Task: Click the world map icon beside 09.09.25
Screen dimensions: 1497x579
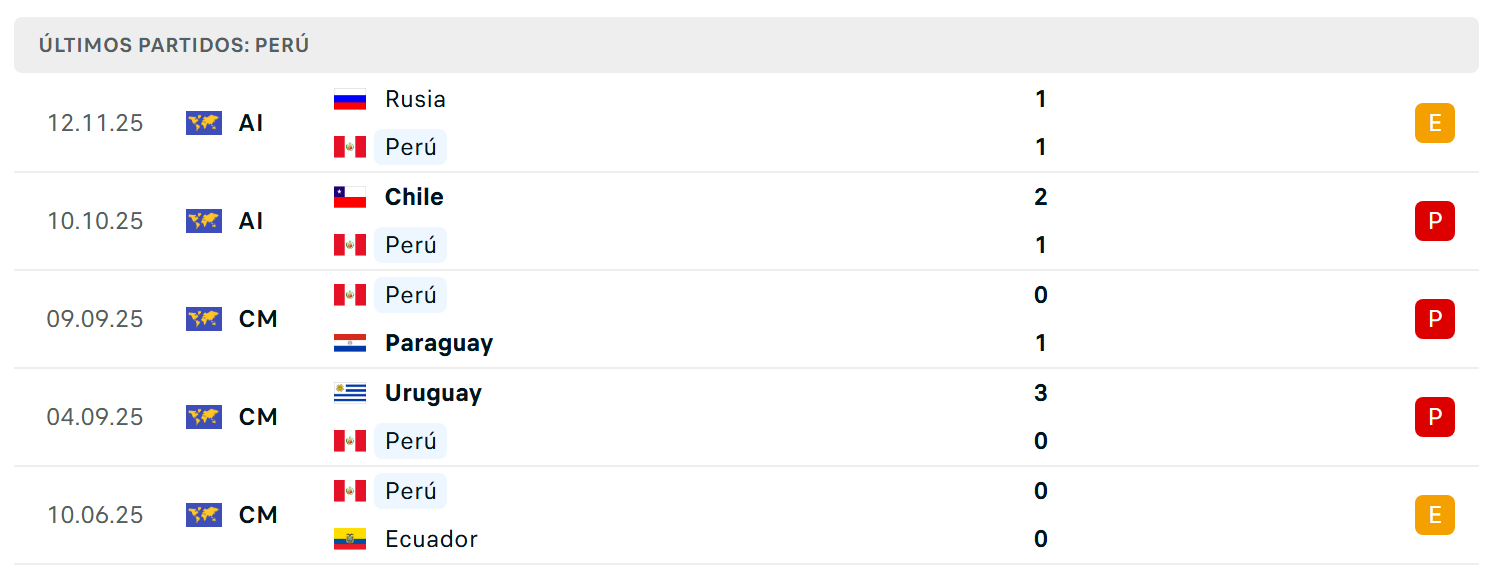Action: [204, 319]
